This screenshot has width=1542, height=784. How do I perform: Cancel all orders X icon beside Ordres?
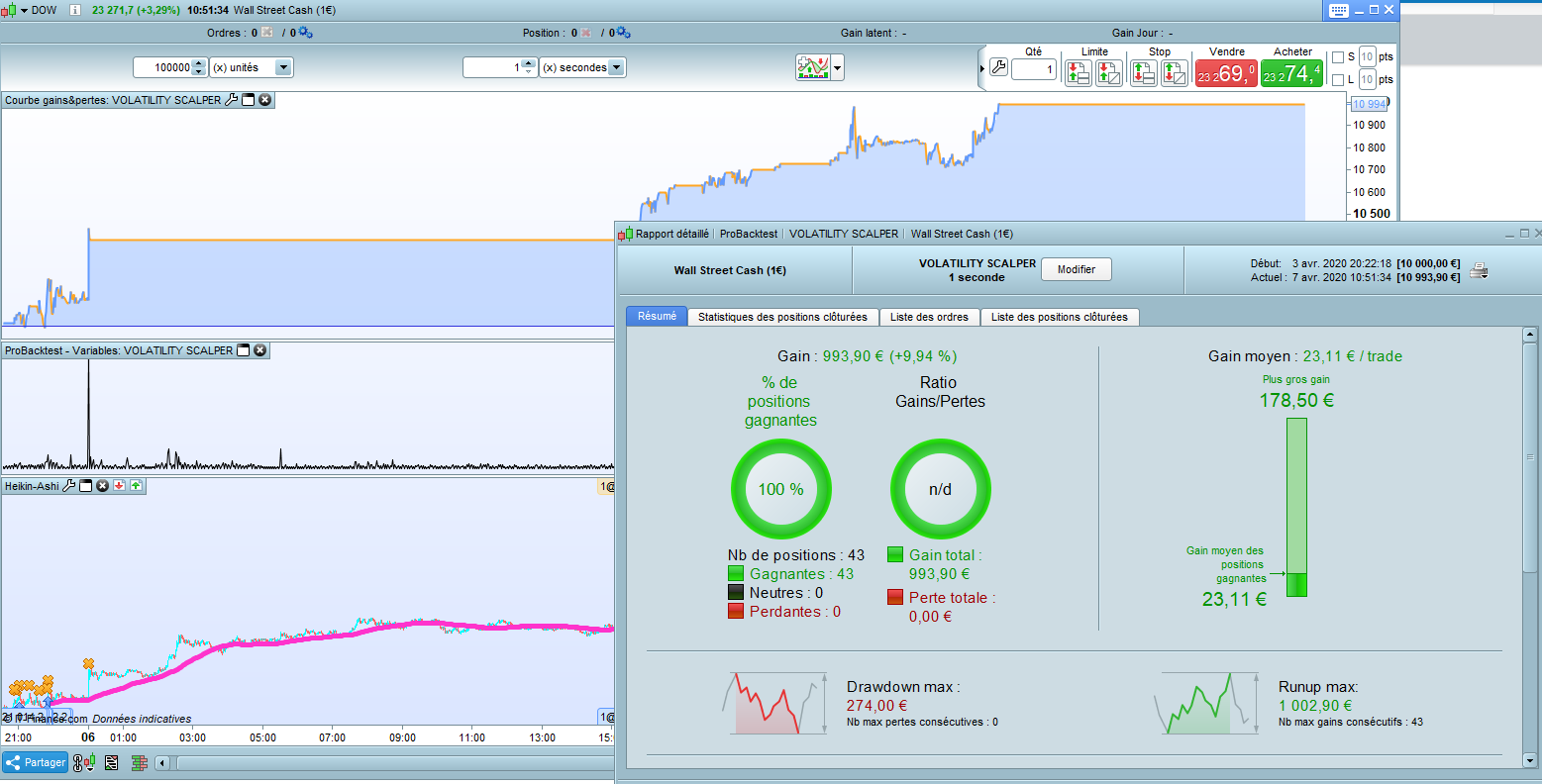(267, 33)
